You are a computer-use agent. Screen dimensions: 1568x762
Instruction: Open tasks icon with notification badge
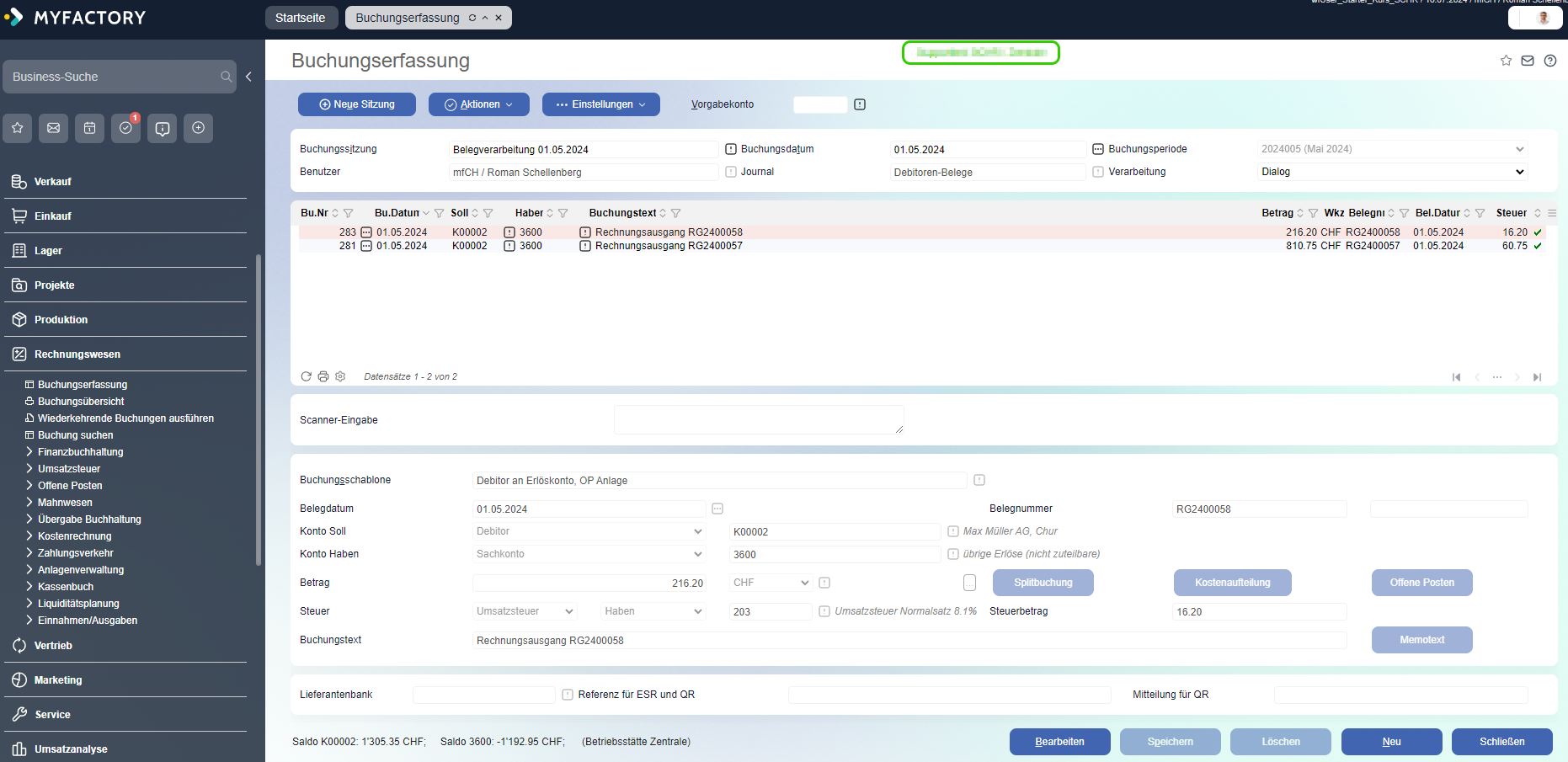click(x=126, y=128)
